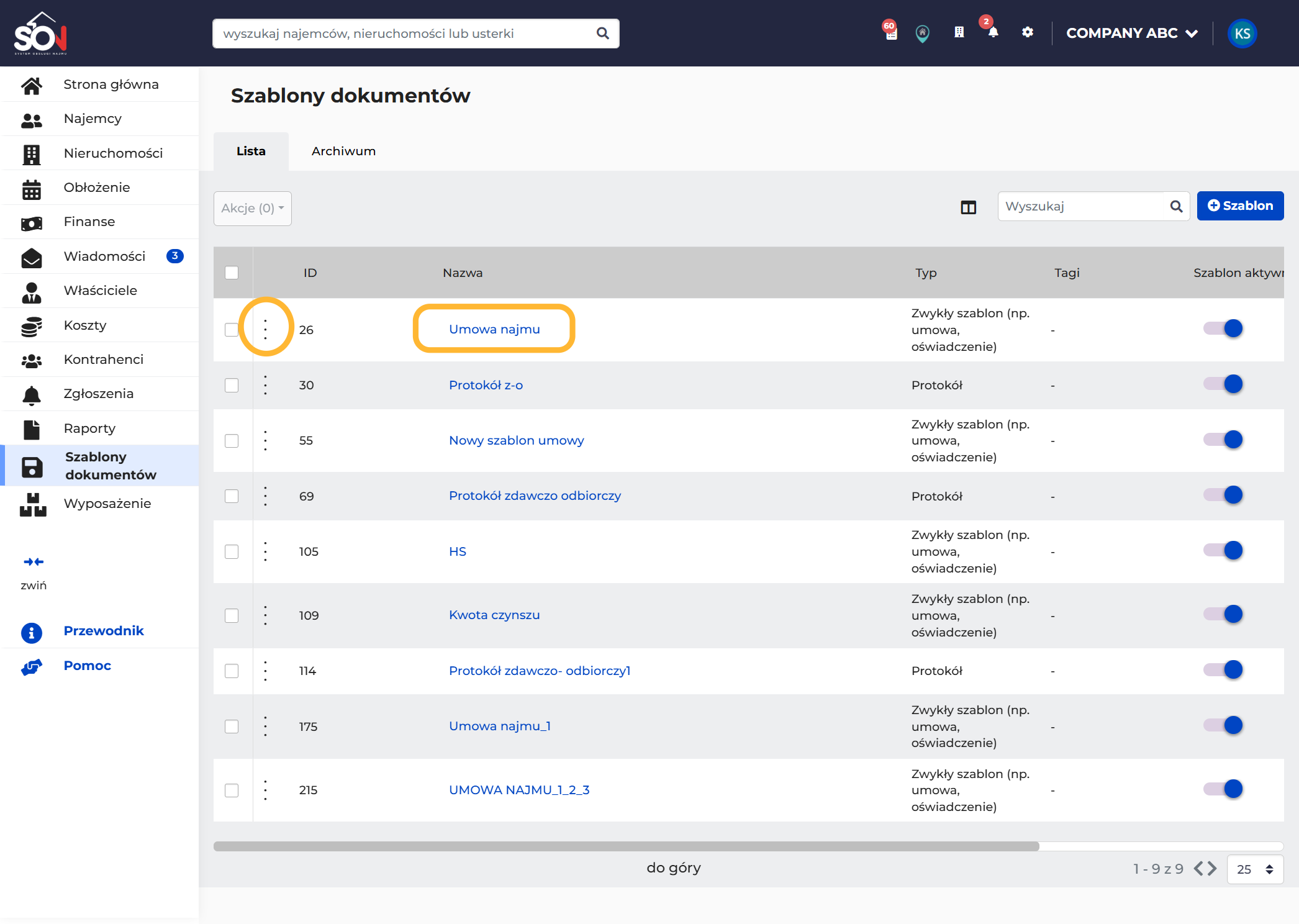Go to next page arrow
The height and width of the screenshot is (924, 1299).
[x=1212, y=868]
